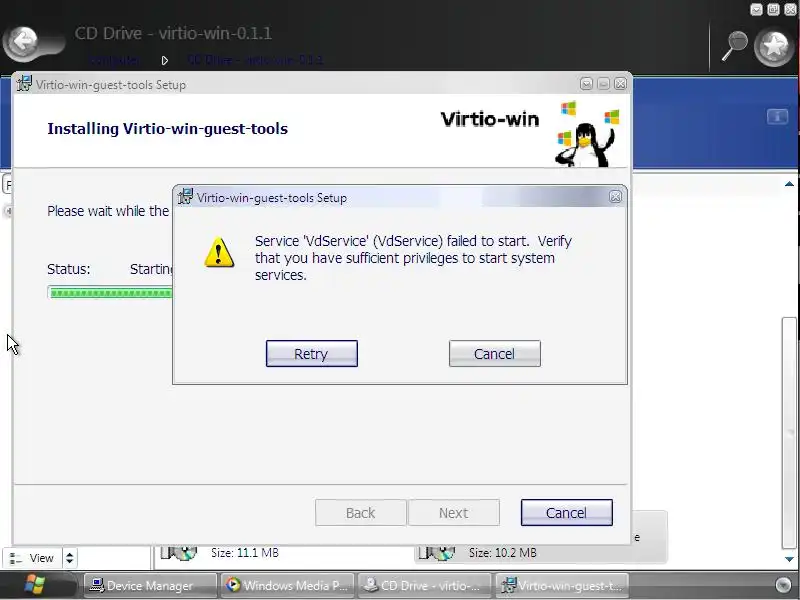Click the CD Drive window vertical scrollbar thumb
The width and height of the screenshot is (800, 600).
click(789, 433)
